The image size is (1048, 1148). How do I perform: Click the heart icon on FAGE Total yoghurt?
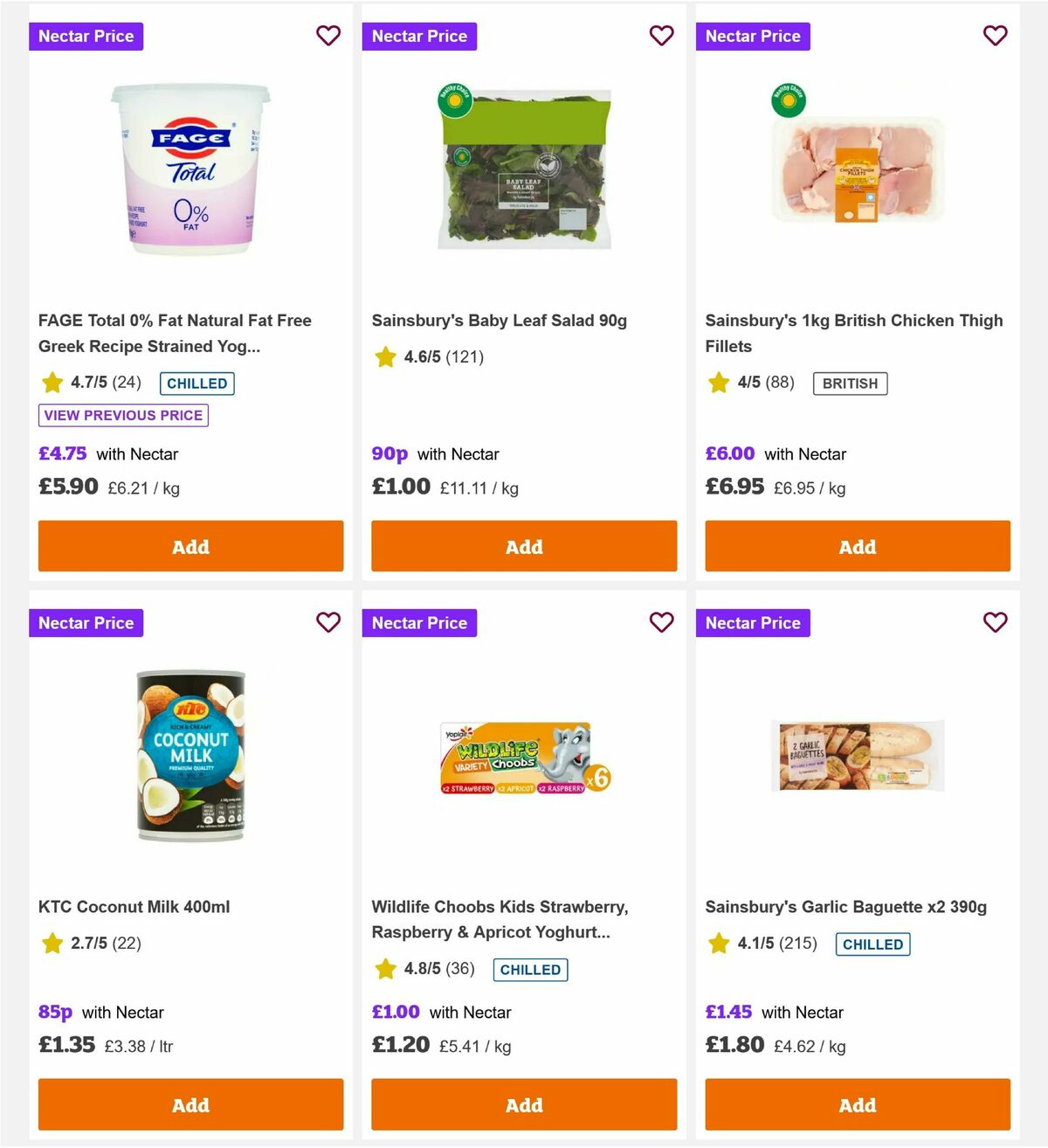328,36
